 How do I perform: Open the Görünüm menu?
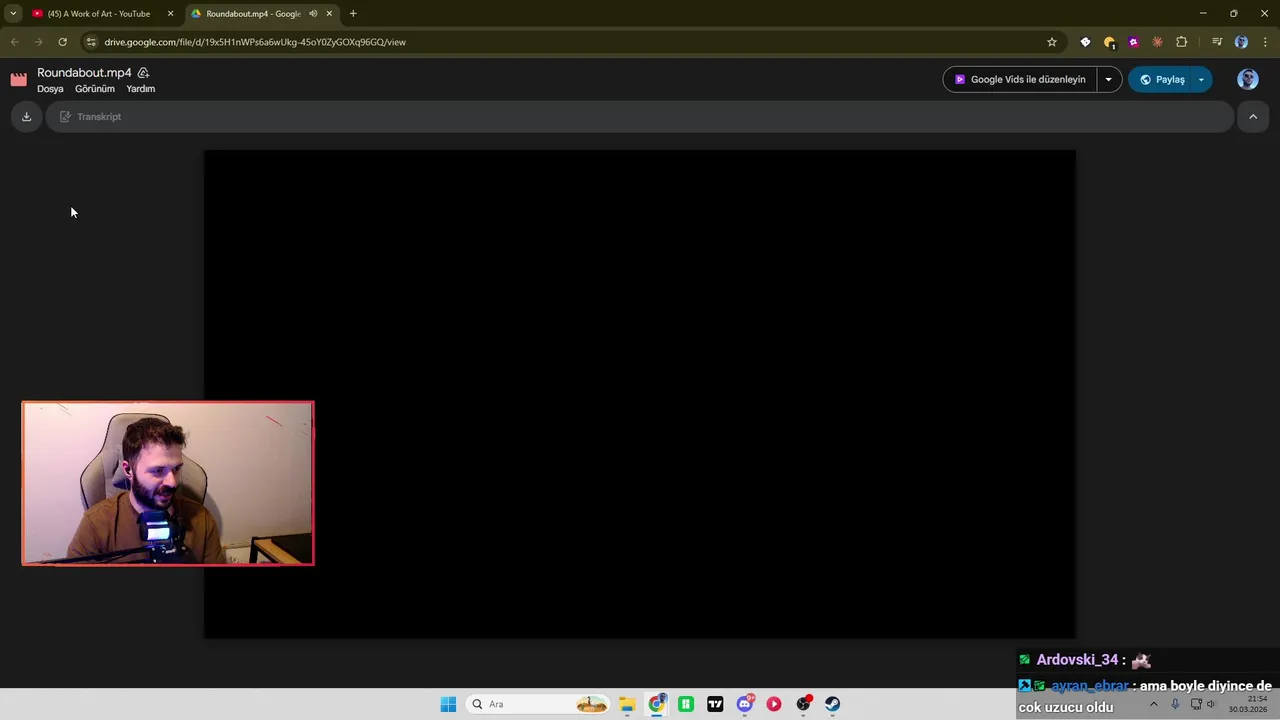tap(95, 89)
